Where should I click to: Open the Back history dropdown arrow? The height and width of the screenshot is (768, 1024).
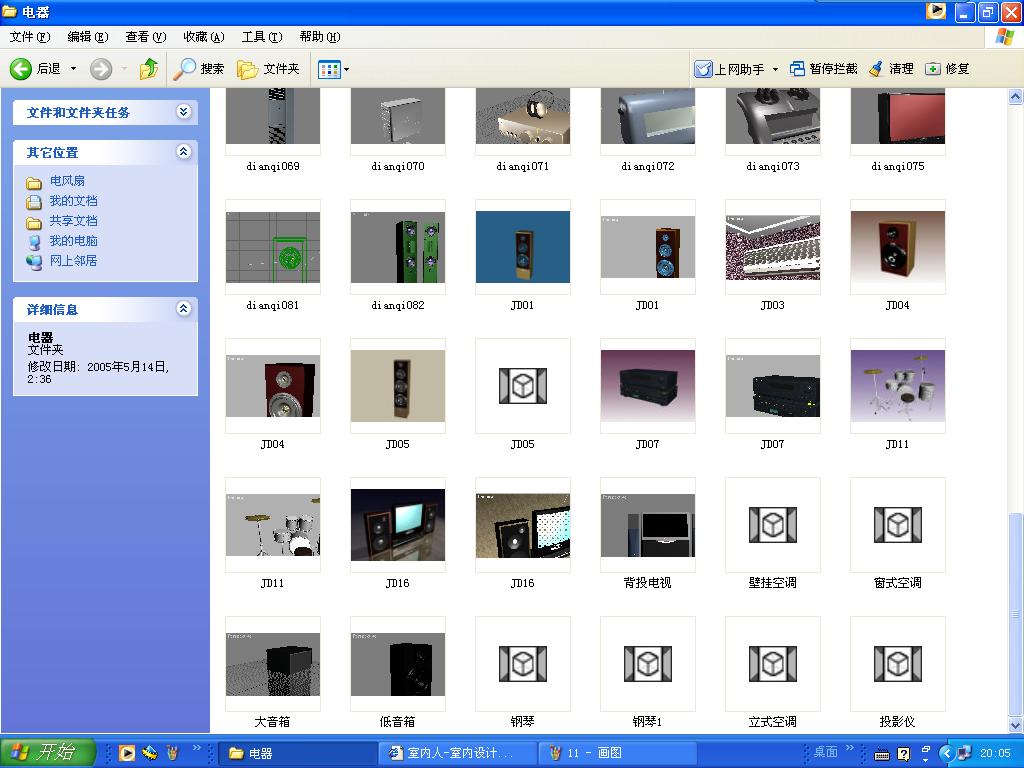73,69
